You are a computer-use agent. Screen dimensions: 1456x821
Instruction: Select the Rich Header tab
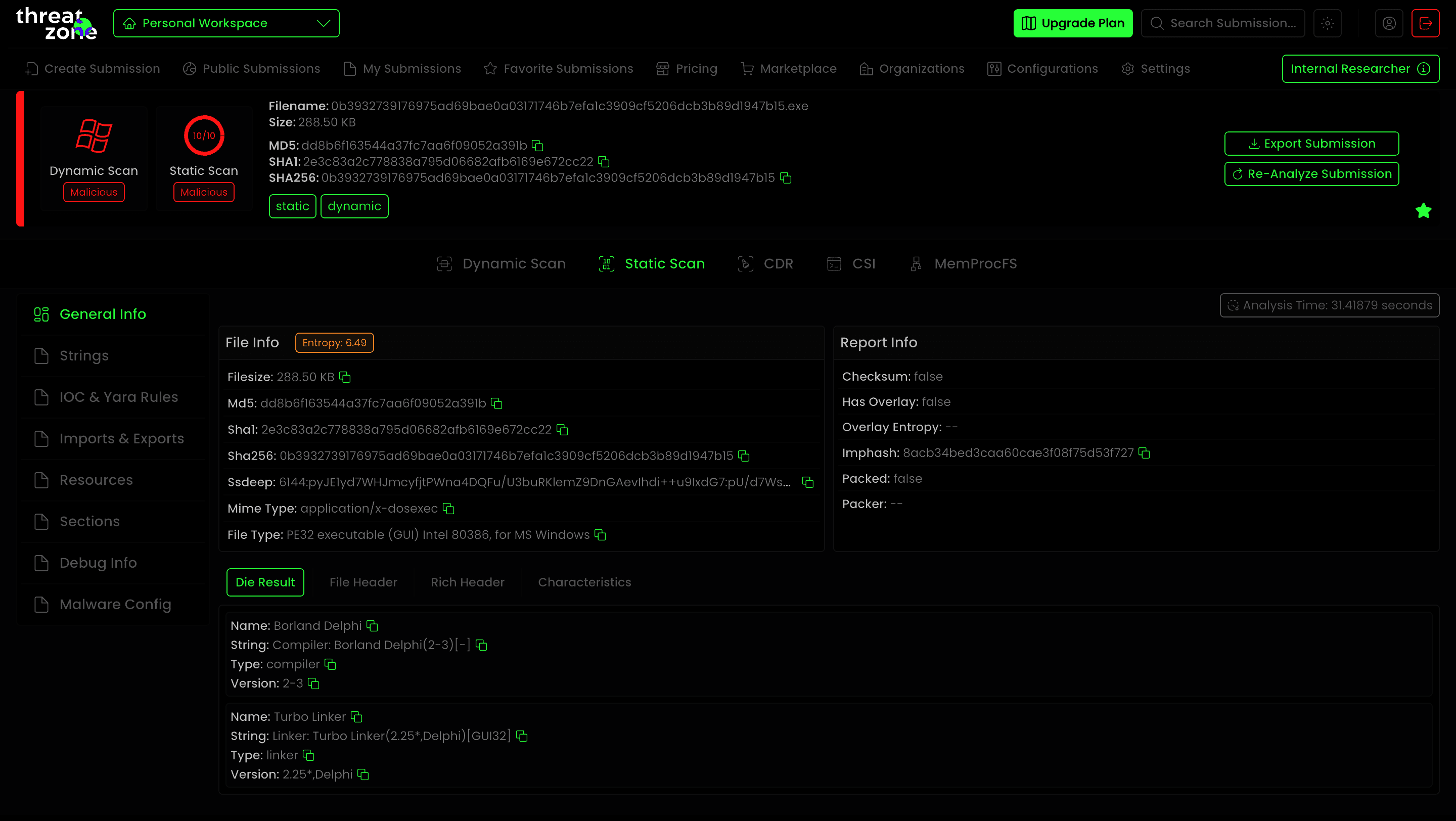(467, 582)
